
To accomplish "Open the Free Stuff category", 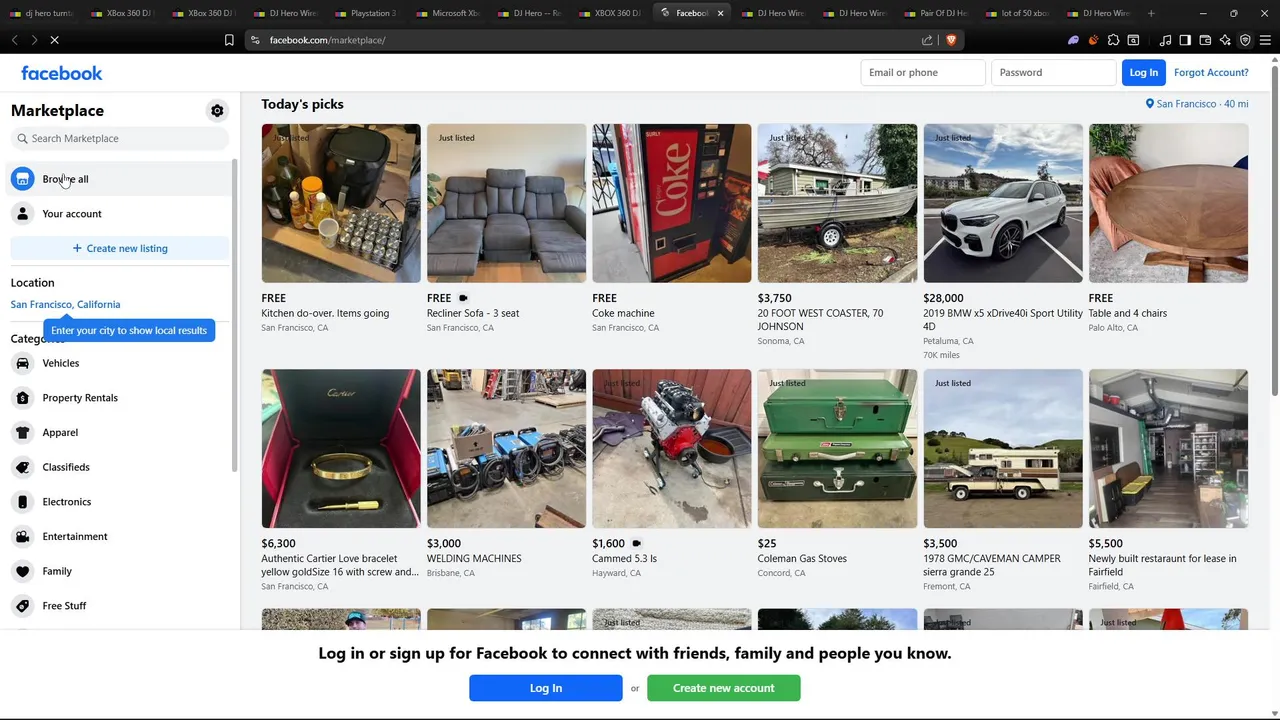I will pyautogui.click(x=118, y=606).
